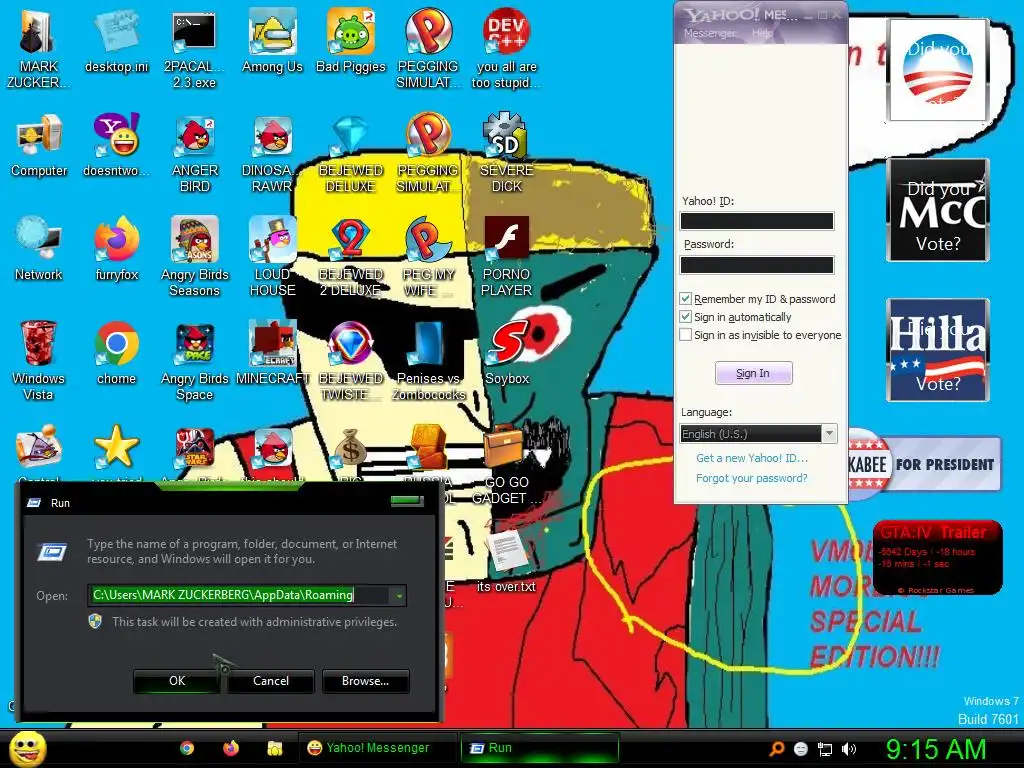The image size is (1024, 768).
Task: Switch to Yahoo! Messenger taskbar button
Action: point(377,748)
